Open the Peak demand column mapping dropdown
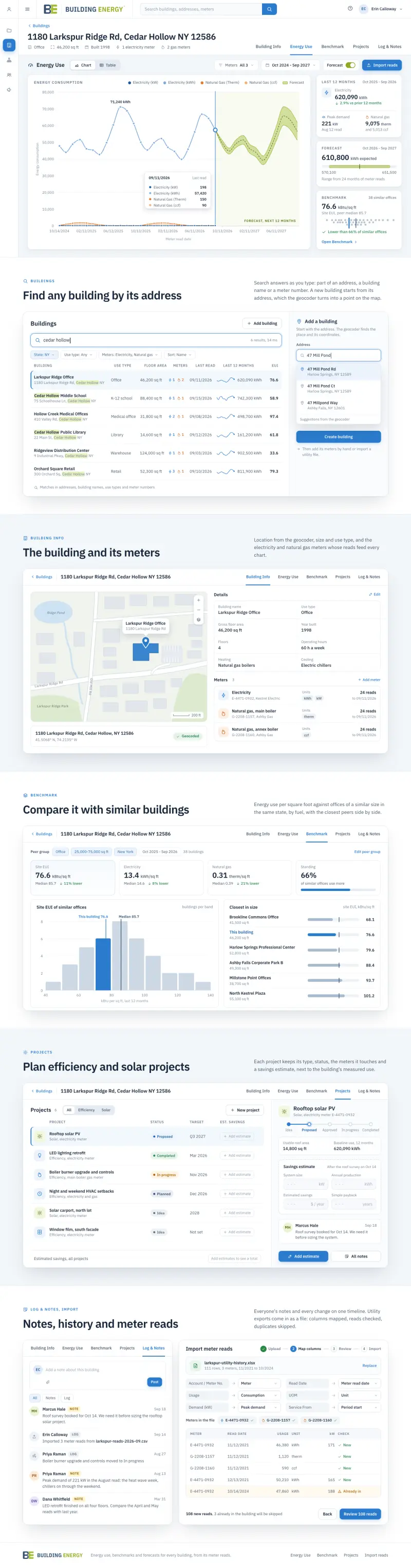 (x=259, y=1407)
